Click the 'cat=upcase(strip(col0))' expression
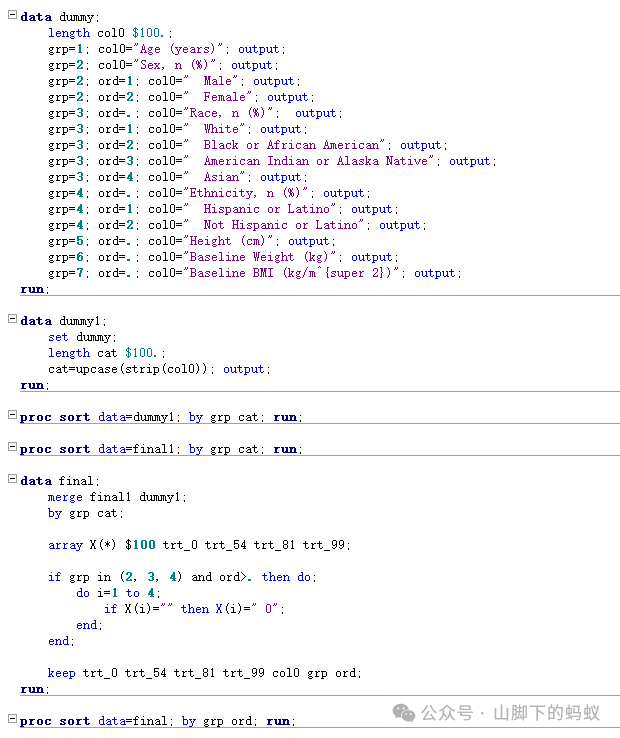 point(127,369)
